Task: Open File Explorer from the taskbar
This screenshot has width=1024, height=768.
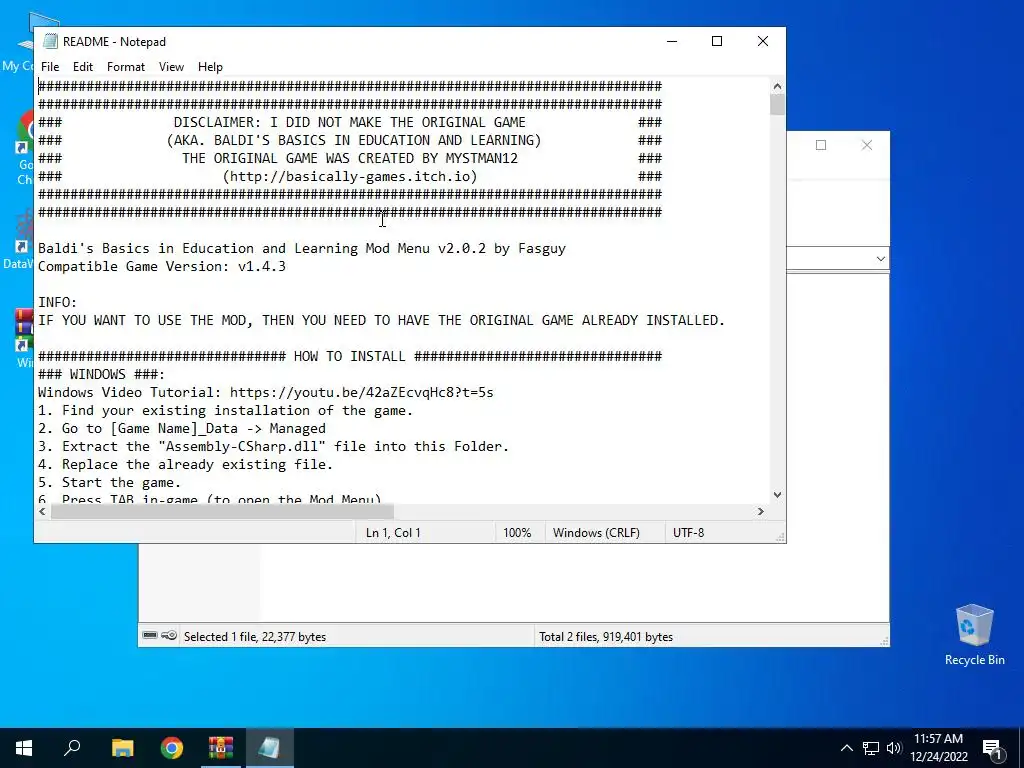Action: [122, 748]
